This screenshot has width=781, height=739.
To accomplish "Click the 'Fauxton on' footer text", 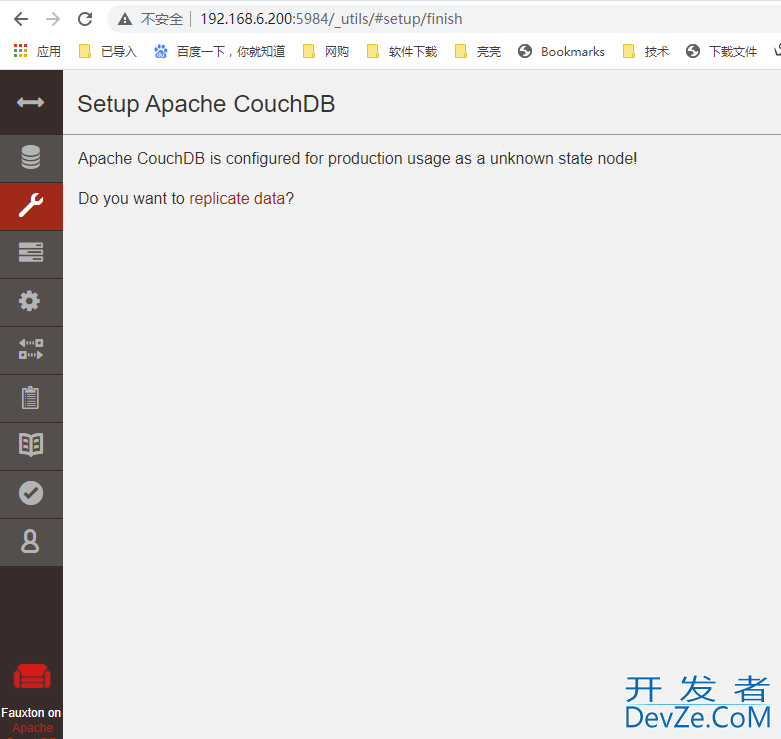I will pos(31,713).
